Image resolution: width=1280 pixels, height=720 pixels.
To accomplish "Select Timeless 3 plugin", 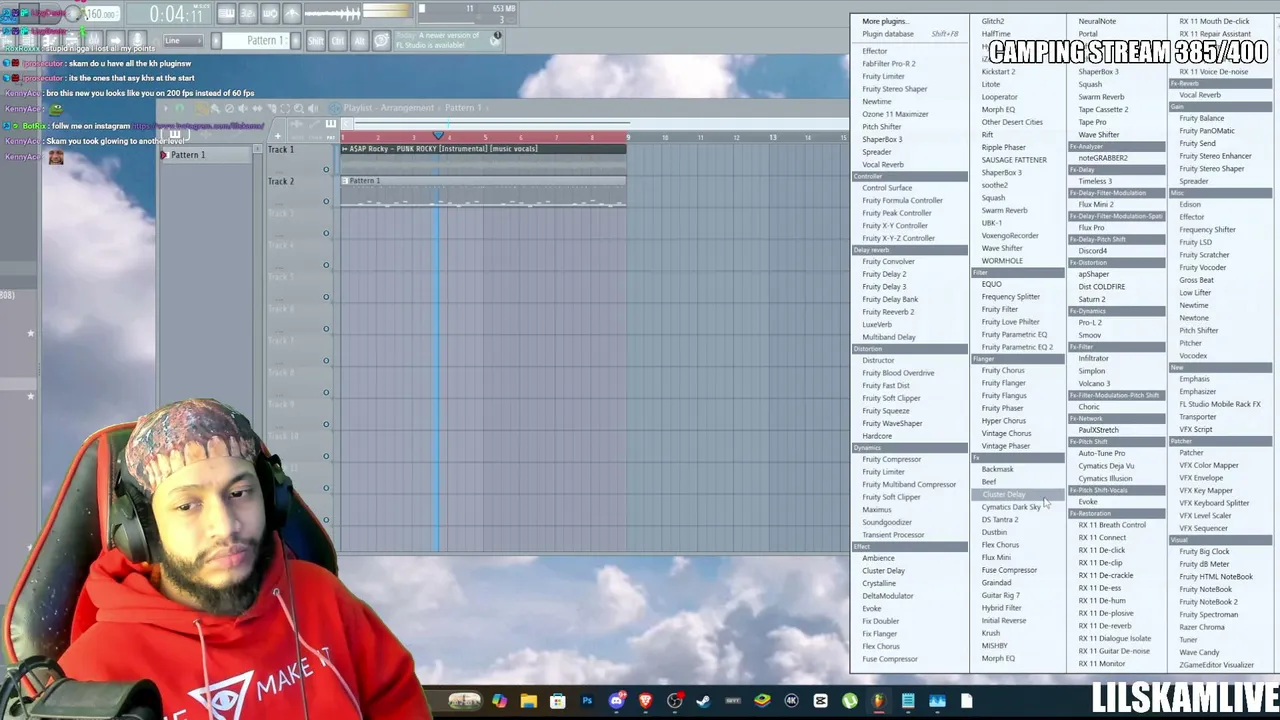I will (x=1094, y=181).
